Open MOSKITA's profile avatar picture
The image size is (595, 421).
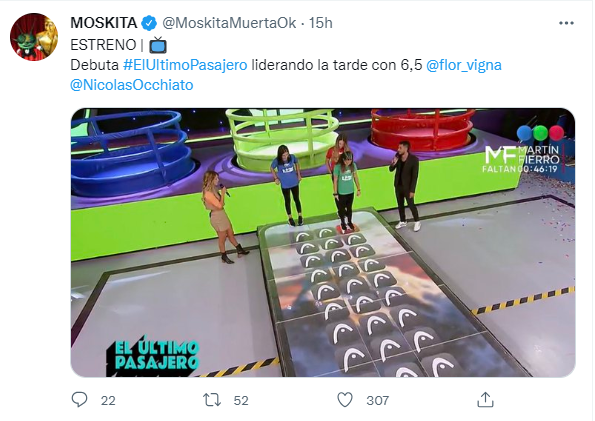pos(34,37)
